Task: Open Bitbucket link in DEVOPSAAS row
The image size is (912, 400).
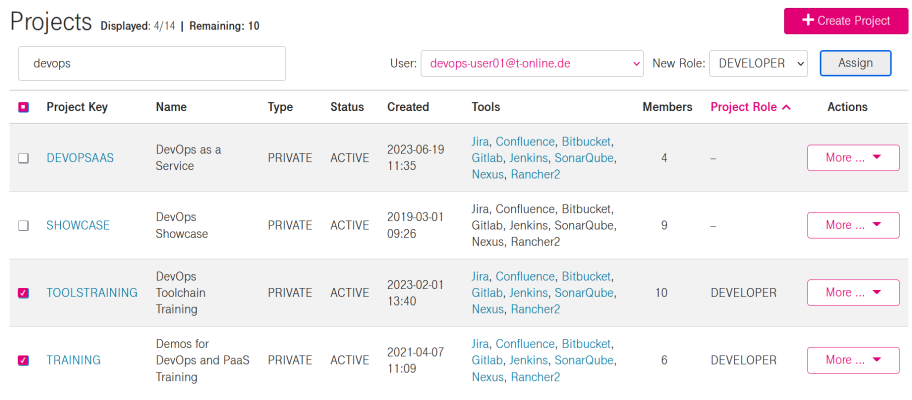Action: pyautogui.click(x=586, y=141)
